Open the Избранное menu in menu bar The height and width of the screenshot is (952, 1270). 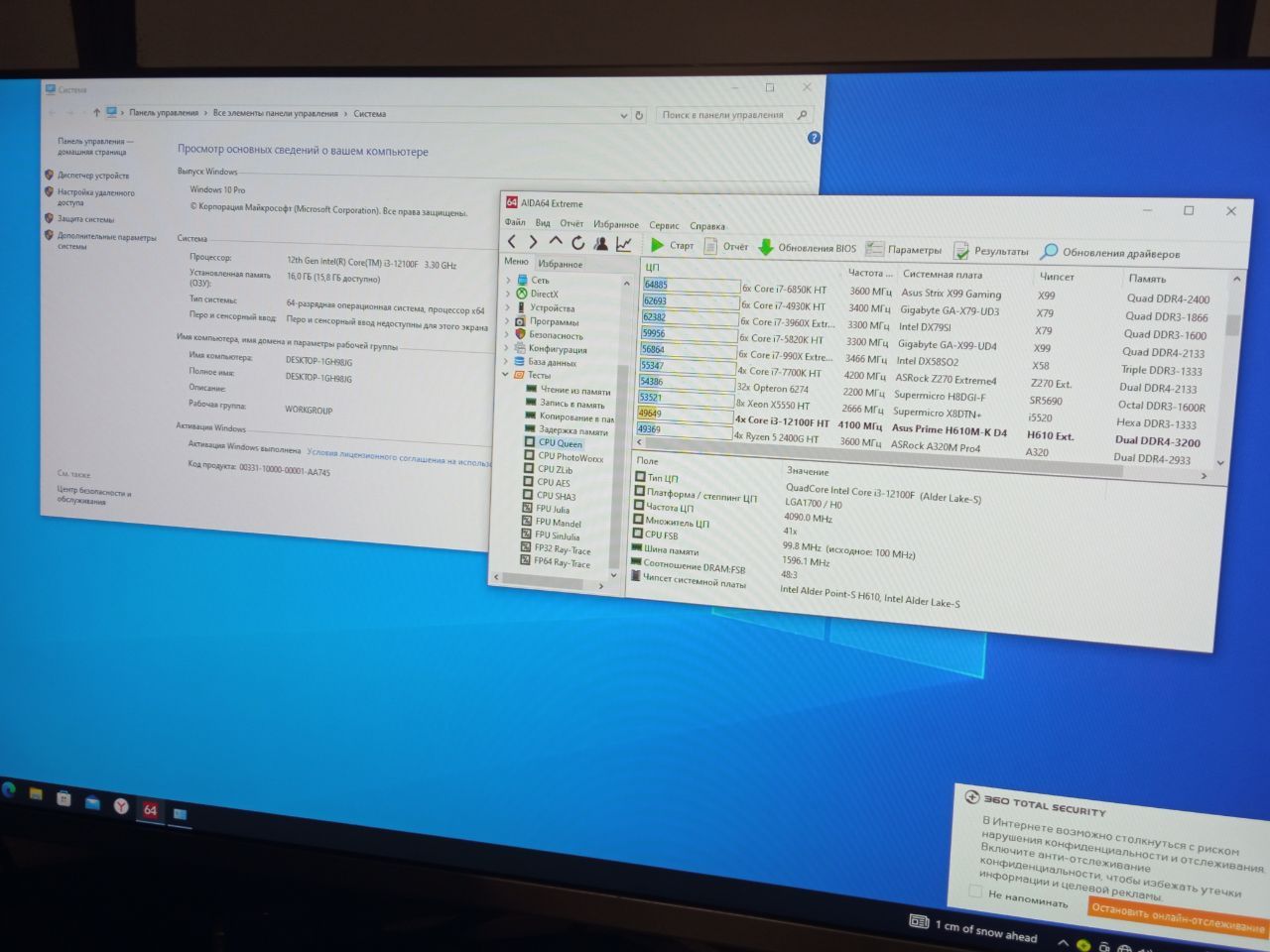click(616, 224)
